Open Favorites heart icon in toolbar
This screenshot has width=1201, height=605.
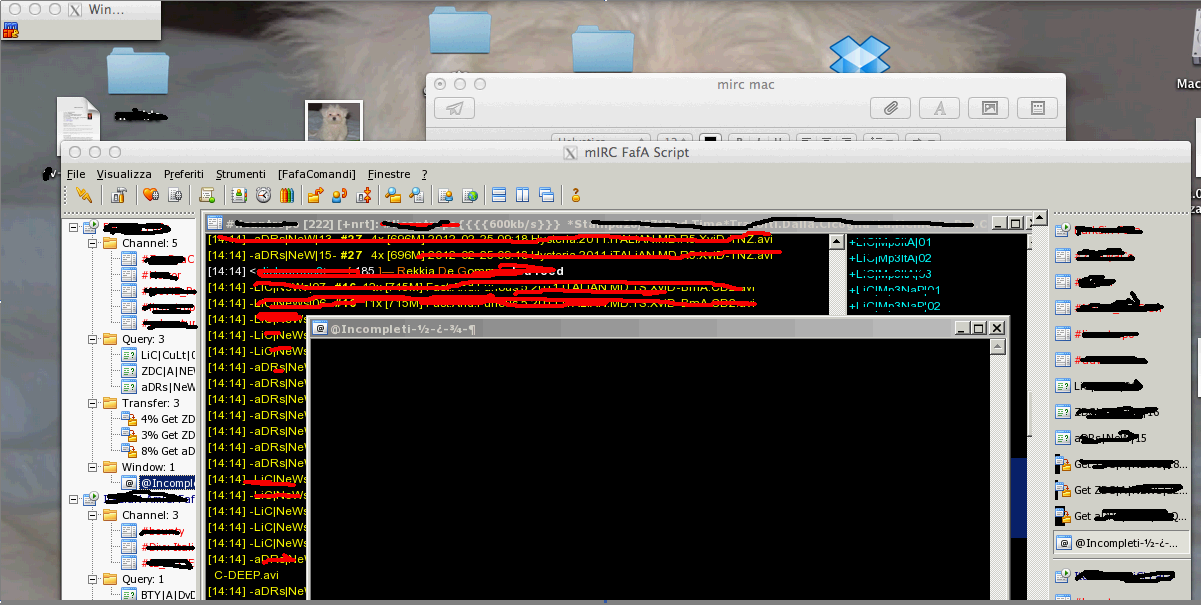(151, 195)
